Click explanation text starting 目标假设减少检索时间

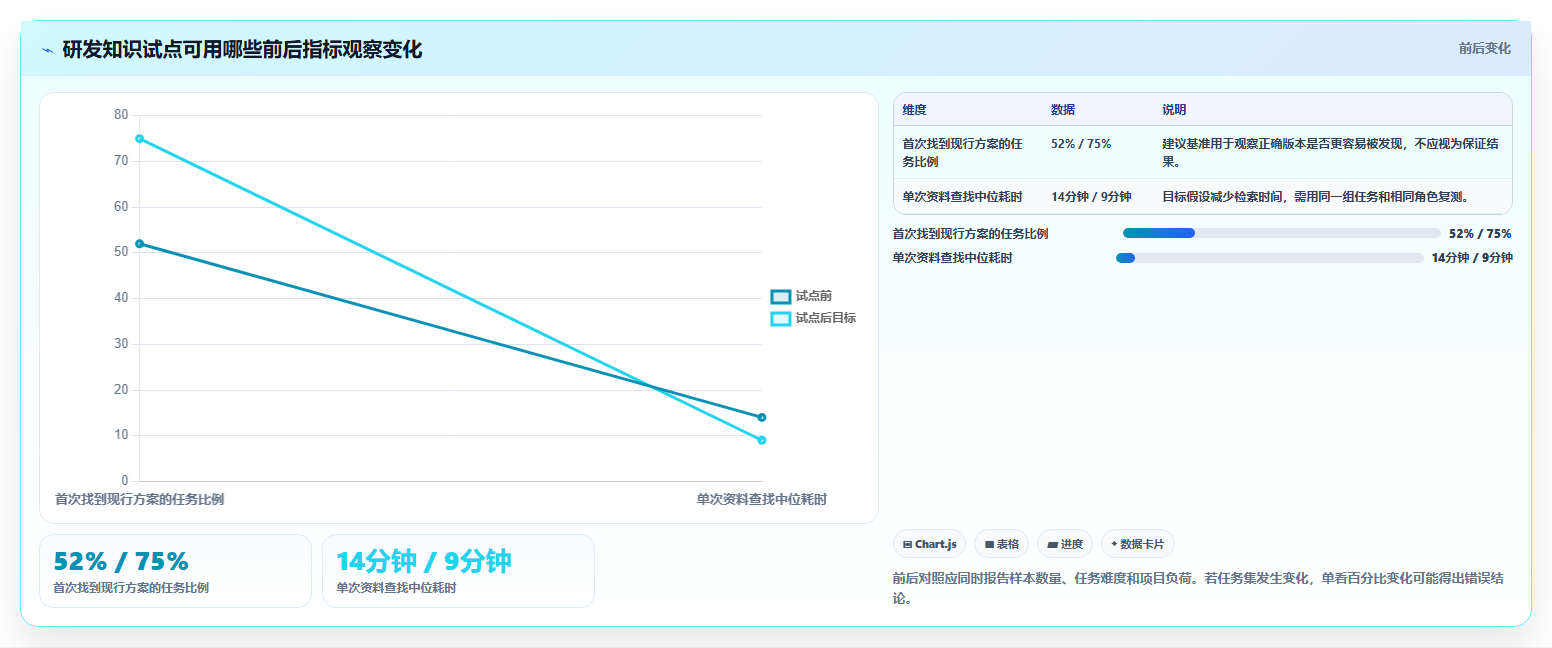(x=1315, y=196)
